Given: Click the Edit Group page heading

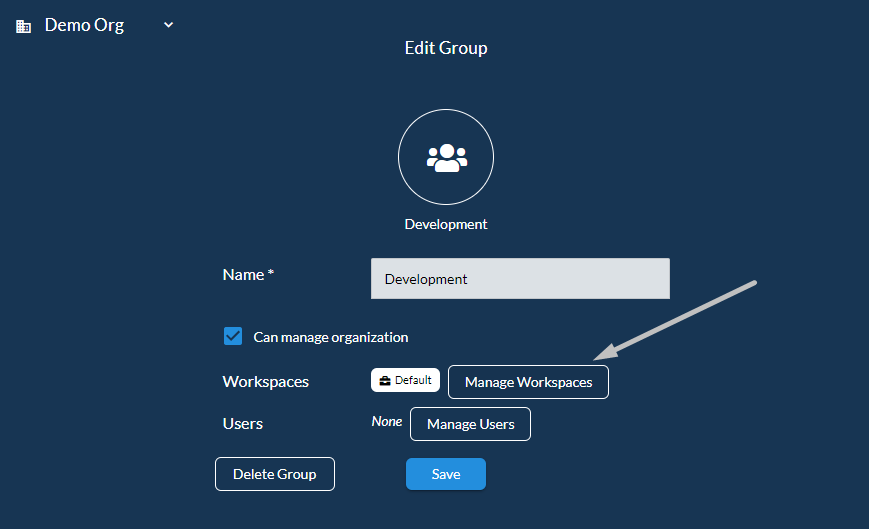Looking at the screenshot, I should pyautogui.click(x=446, y=48).
